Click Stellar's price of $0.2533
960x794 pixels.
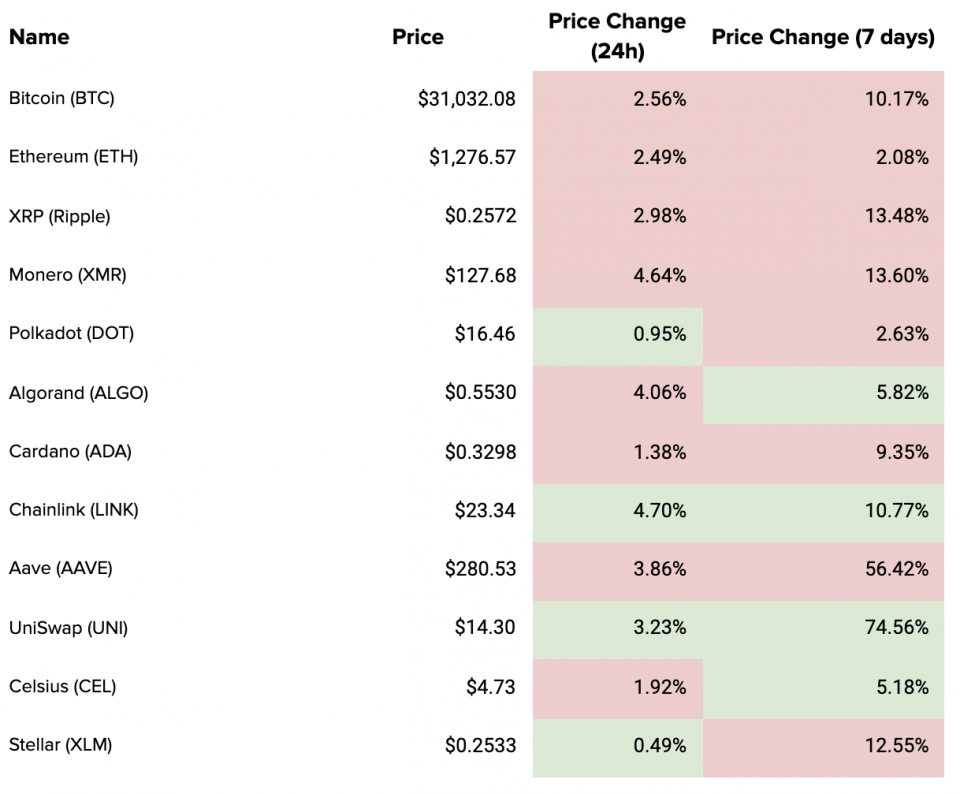pyautogui.click(x=481, y=746)
